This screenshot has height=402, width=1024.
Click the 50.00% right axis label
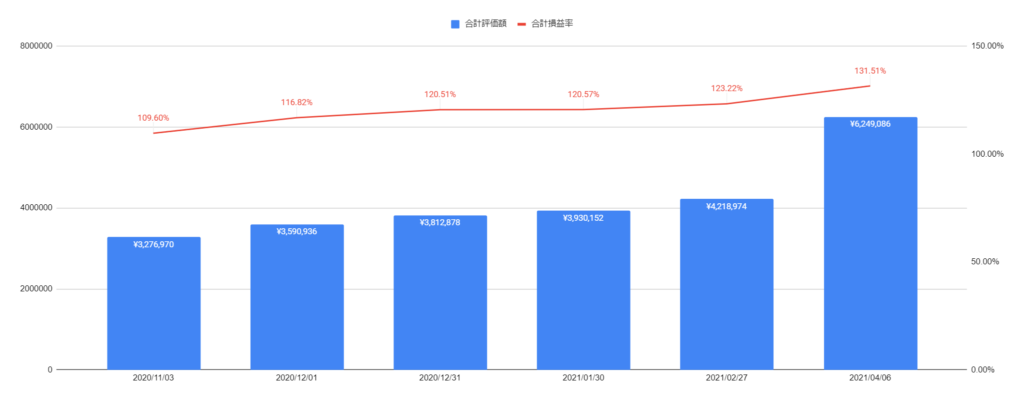pos(987,262)
